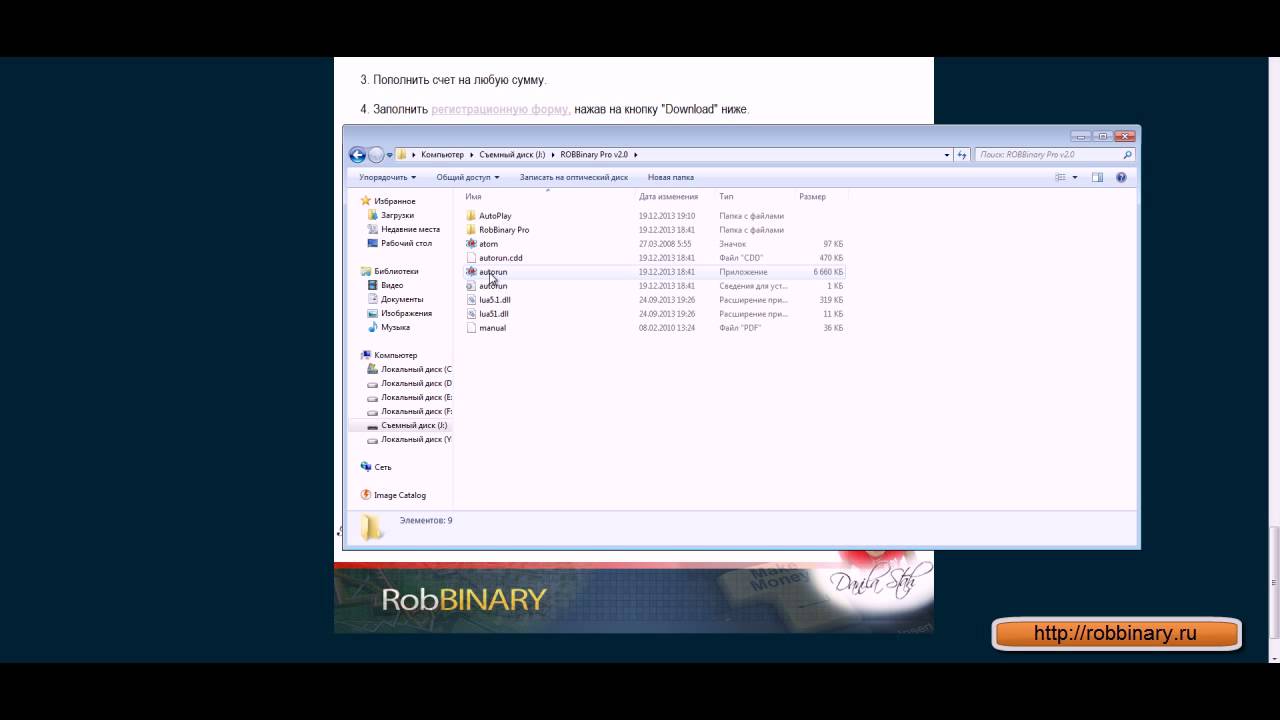The height and width of the screenshot is (720, 1280).
Task: Sort by the Дата изменения column header
Action: [x=669, y=197]
